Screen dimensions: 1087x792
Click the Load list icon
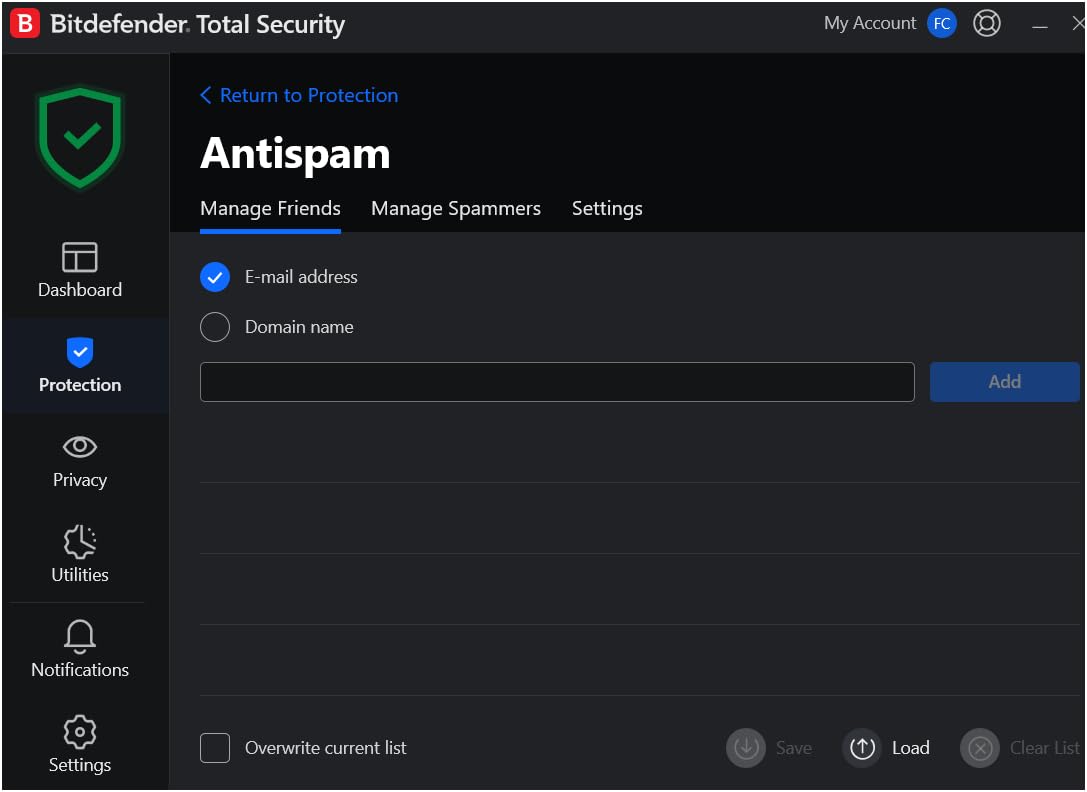click(x=862, y=748)
